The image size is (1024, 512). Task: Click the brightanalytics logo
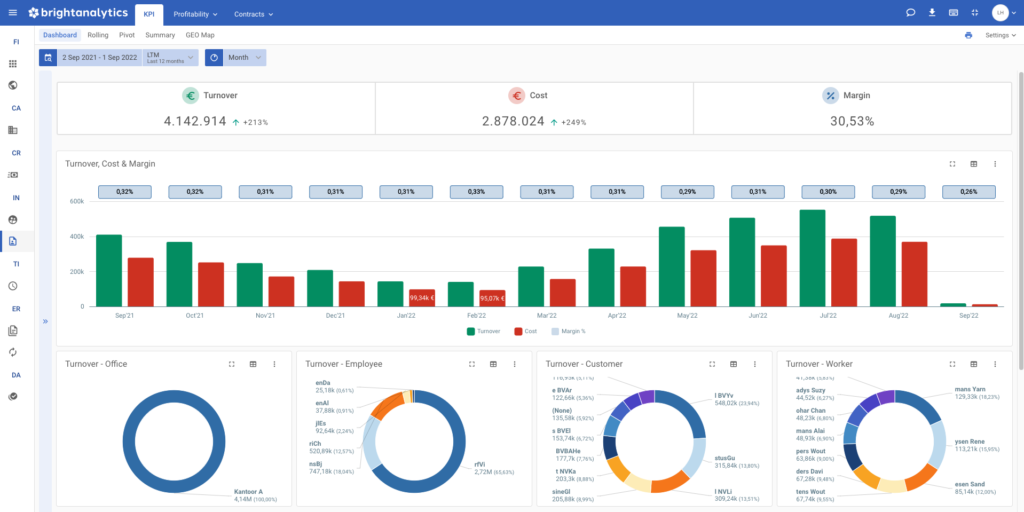pos(78,13)
